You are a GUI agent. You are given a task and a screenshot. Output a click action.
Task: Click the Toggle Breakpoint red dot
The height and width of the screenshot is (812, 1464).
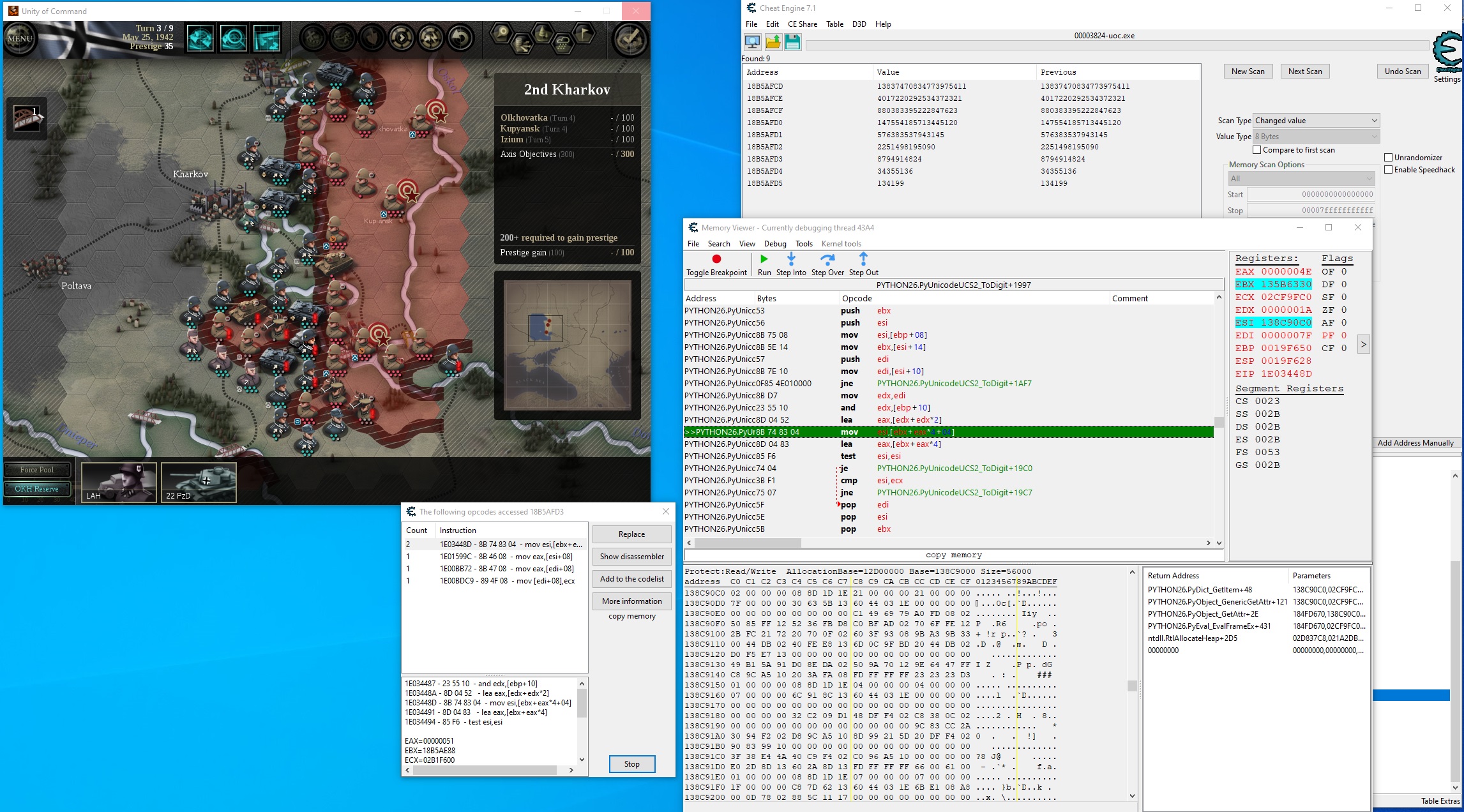coord(716,259)
